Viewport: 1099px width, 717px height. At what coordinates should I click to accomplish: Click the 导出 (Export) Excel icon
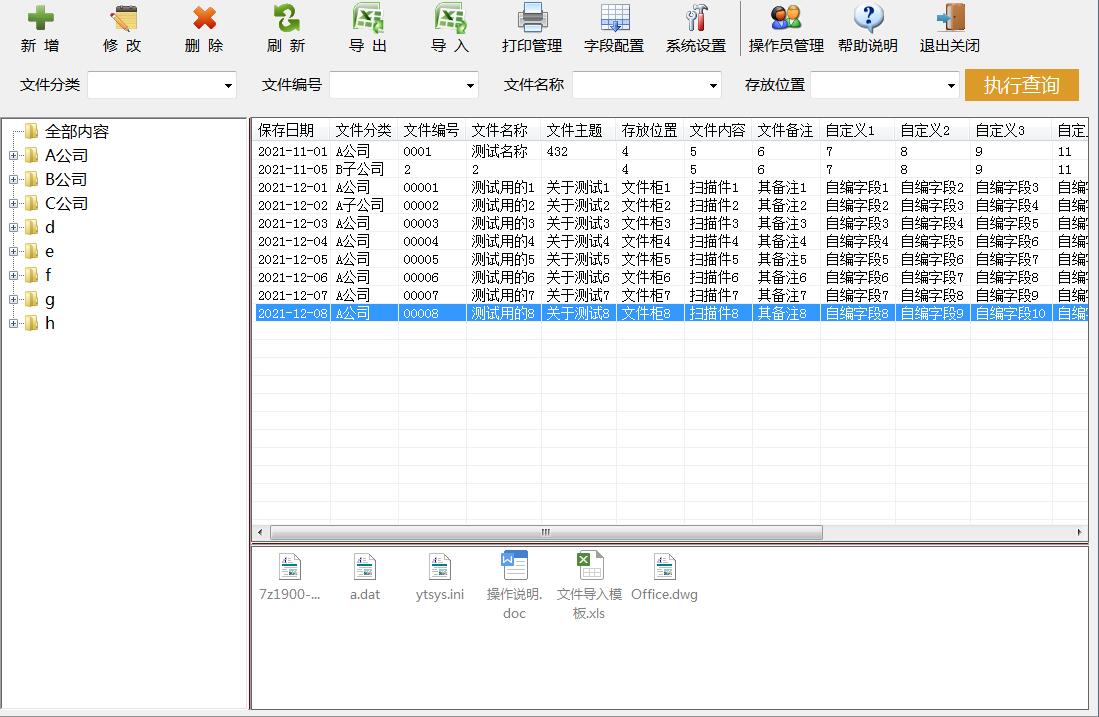point(368,20)
